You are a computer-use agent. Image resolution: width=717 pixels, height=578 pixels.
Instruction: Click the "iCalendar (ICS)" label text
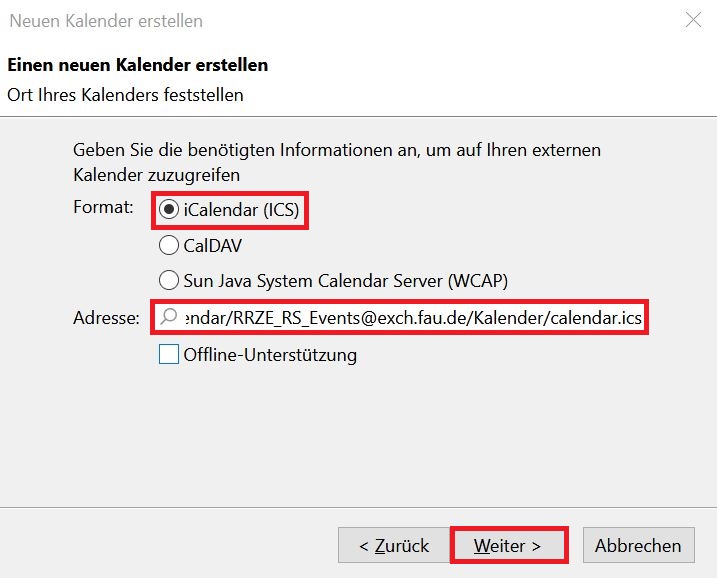[240, 211]
